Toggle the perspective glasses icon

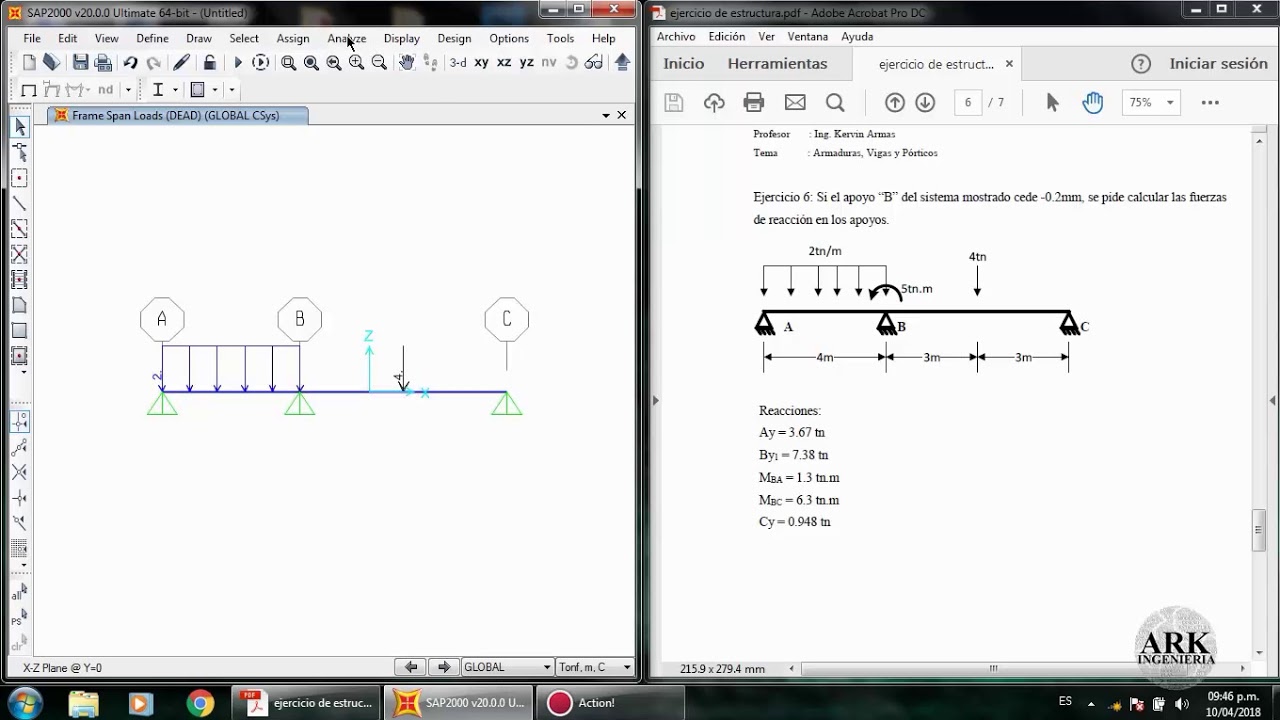[x=594, y=62]
